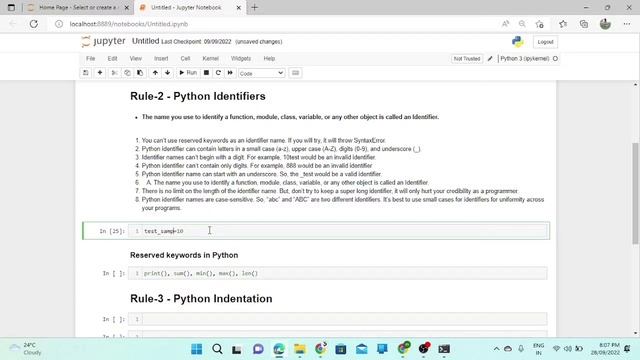The height and width of the screenshot is (360, 640).
Task: Click the Logout button
Action: (545, 42)
